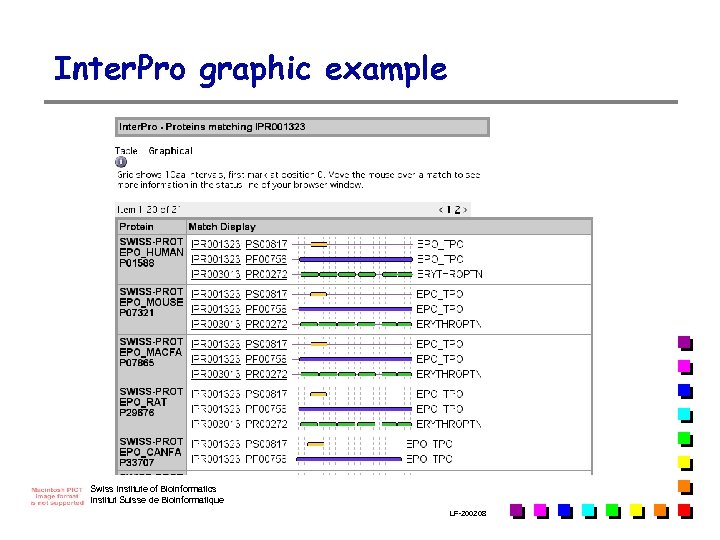Click the blue PF00758 match bar for EPO_CANFA
This screenshot has height=540, width=720.
point(349,459)
